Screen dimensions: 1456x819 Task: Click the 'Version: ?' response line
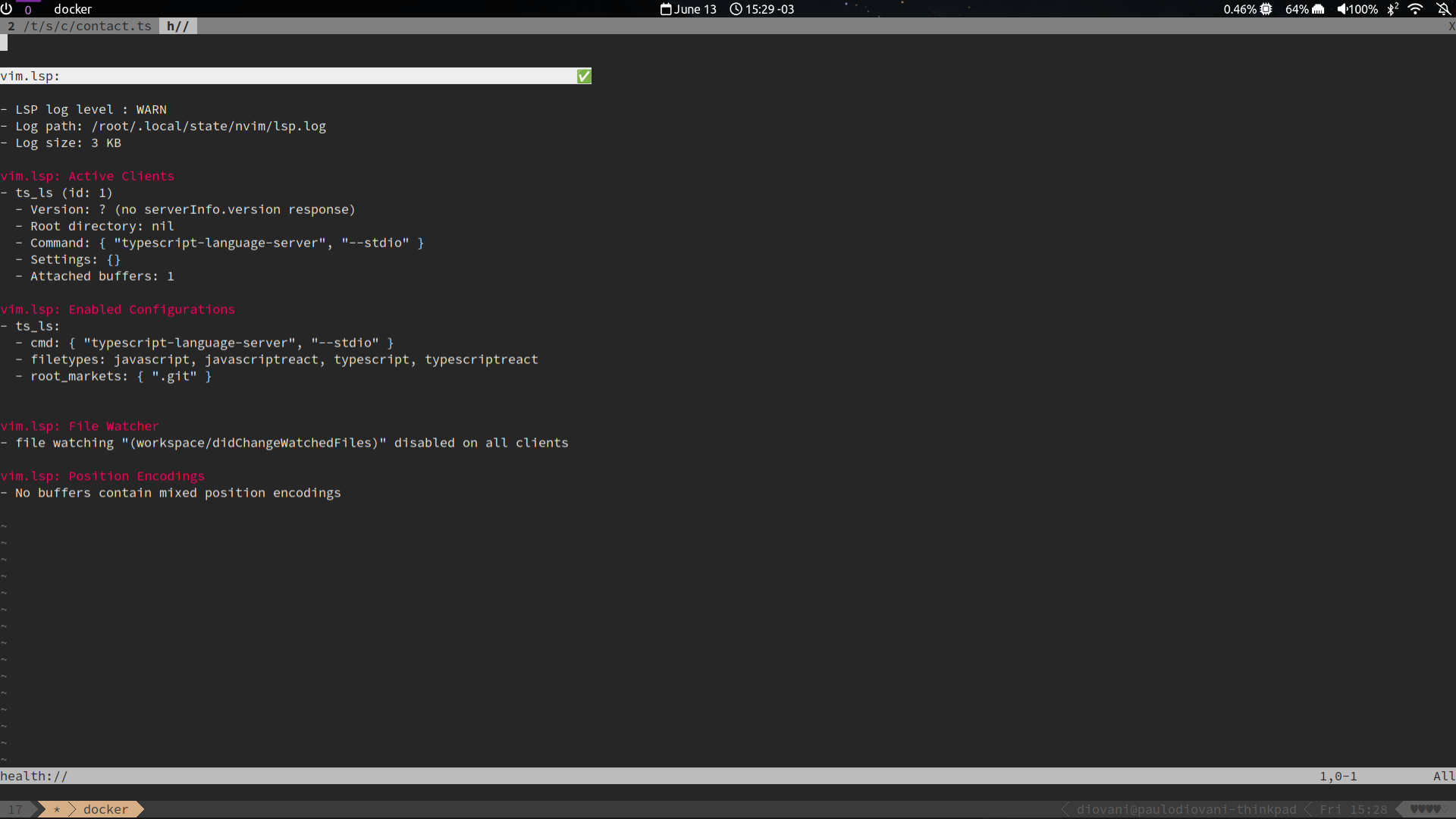point(186,209)
